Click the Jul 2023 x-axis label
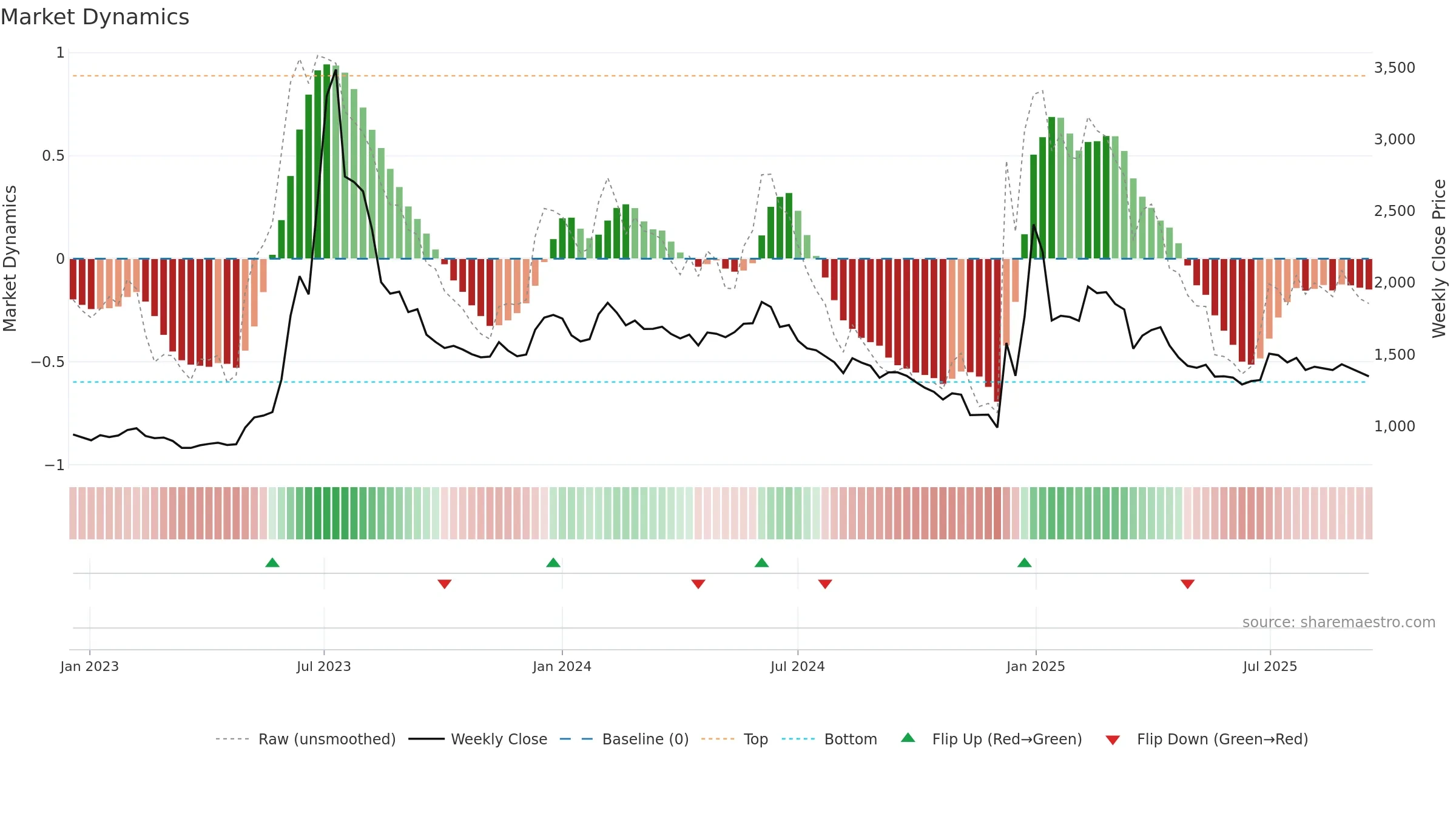 point(324,667)
